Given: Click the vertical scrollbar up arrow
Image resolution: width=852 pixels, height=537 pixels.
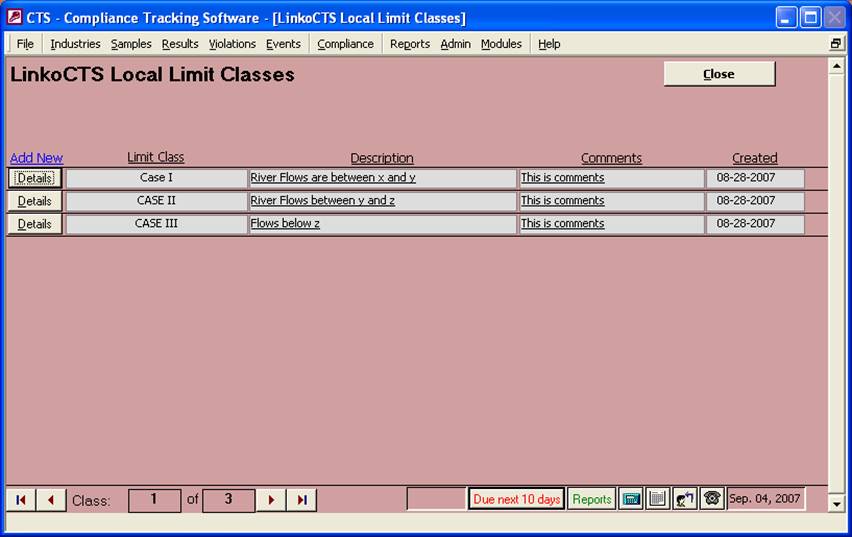Looking at the screenshot, I should coord(836,66).
